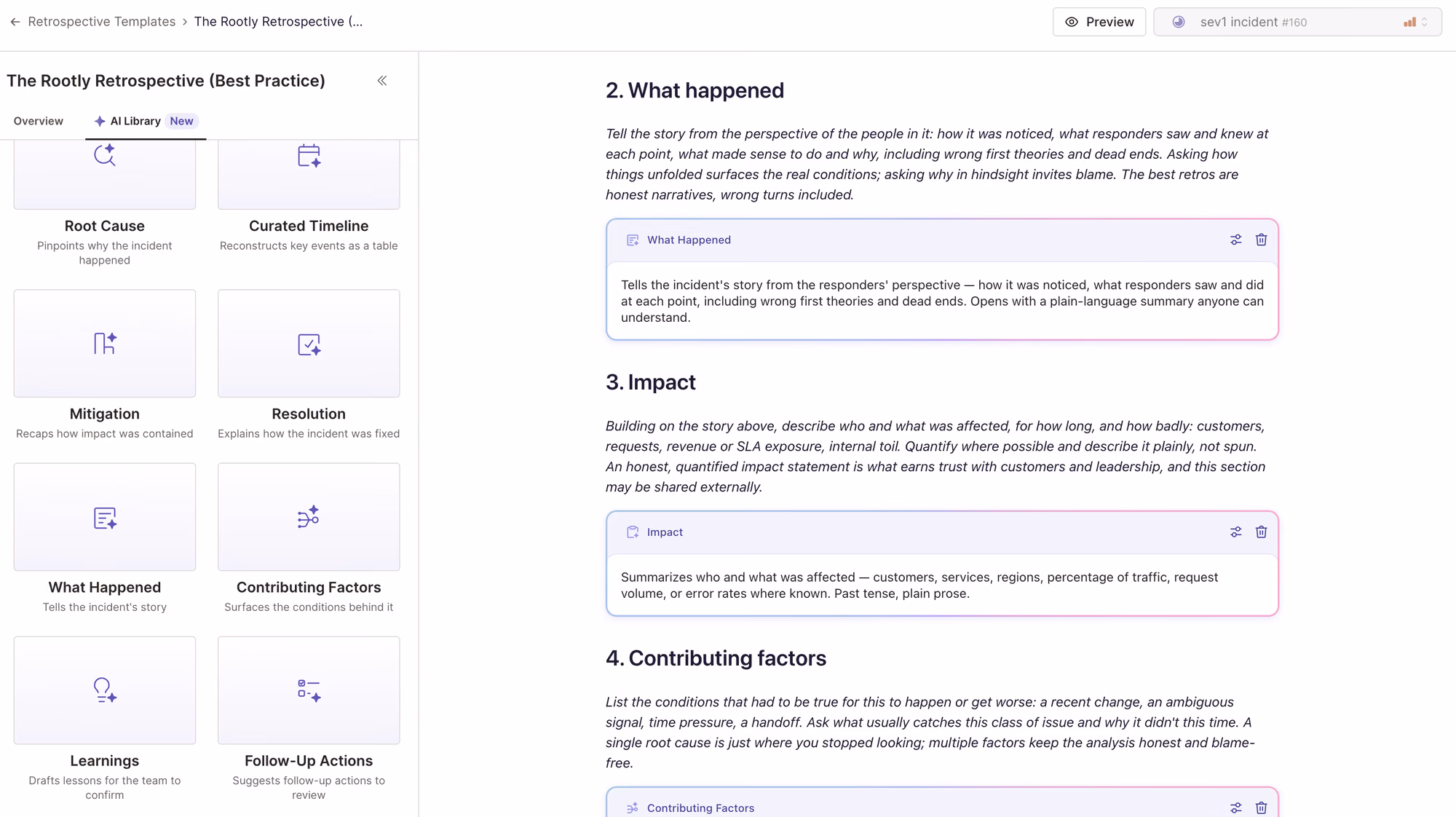Click the New badge on AI Library
1456x817 pixels.
(181, 121)
